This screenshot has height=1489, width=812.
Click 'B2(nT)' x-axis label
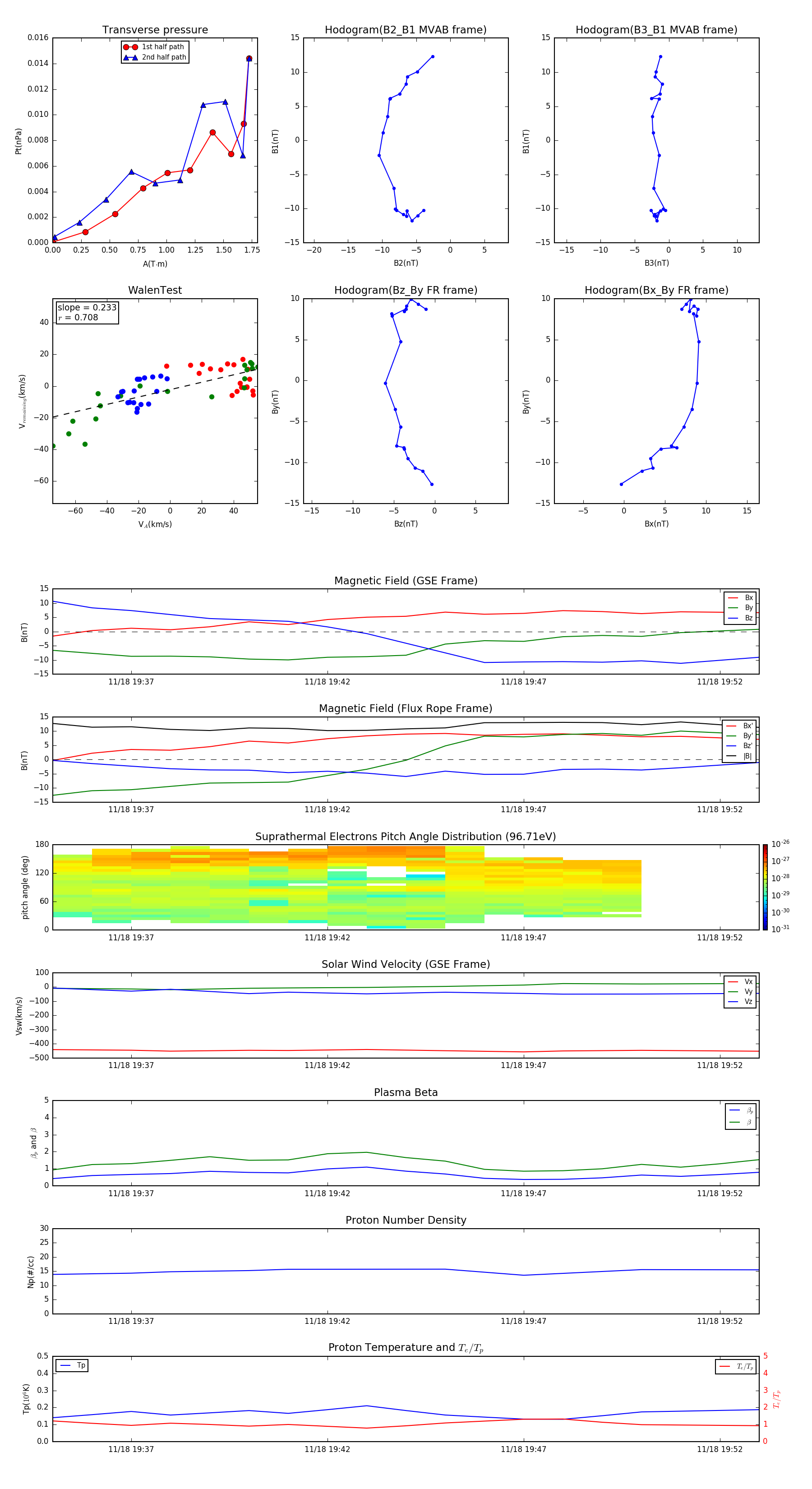406,264
